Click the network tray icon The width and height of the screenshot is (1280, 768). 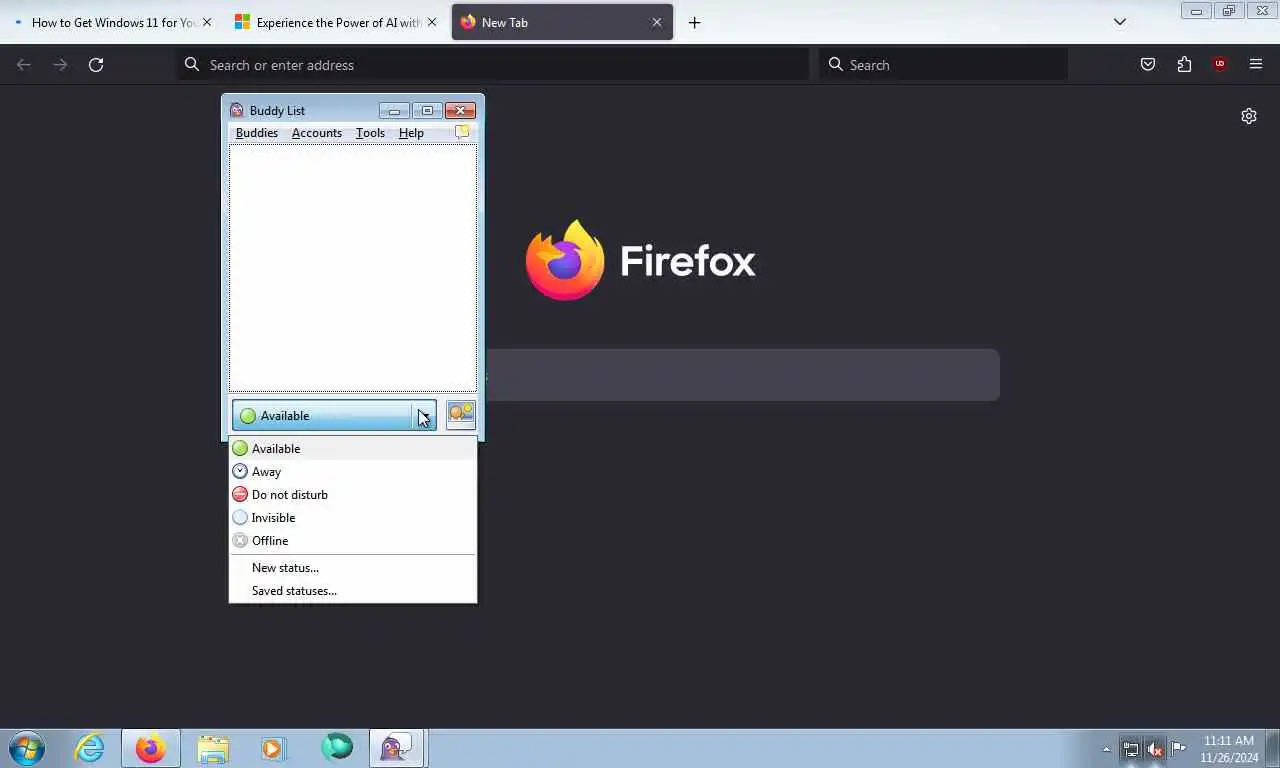pyautogui.click(x=1131, y=749)
